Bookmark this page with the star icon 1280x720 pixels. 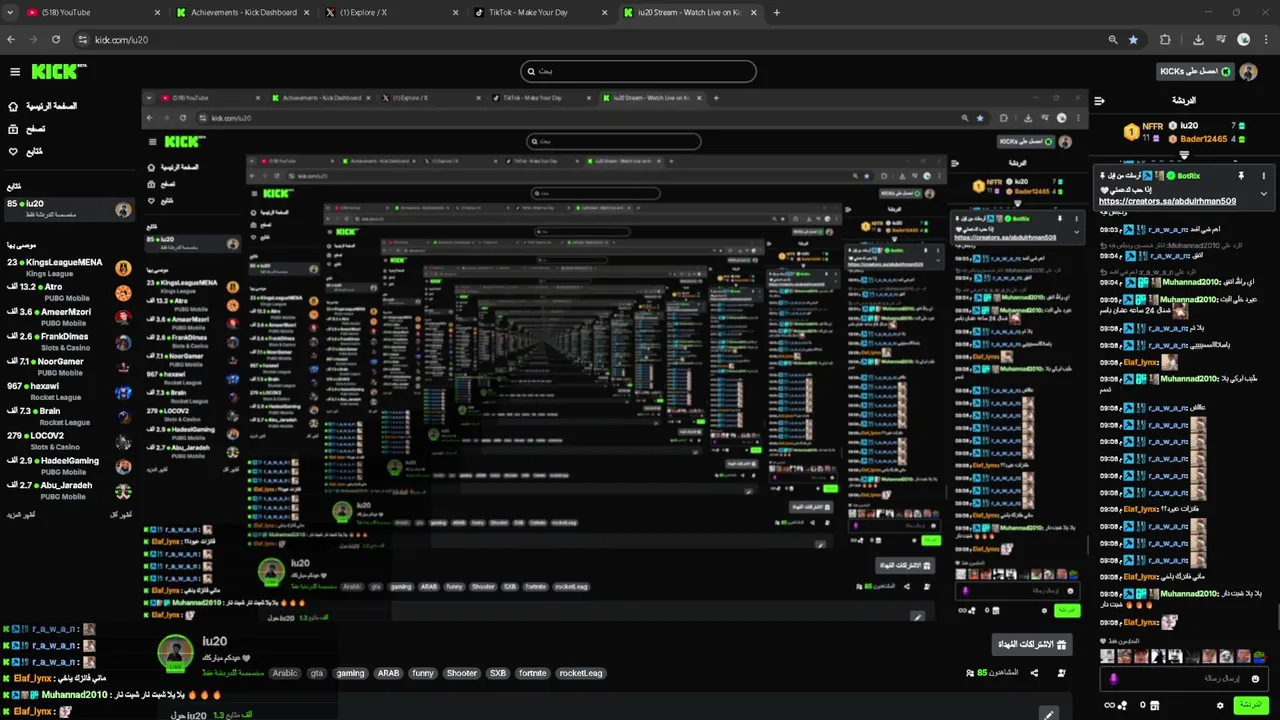click(x=1133, y=40)
